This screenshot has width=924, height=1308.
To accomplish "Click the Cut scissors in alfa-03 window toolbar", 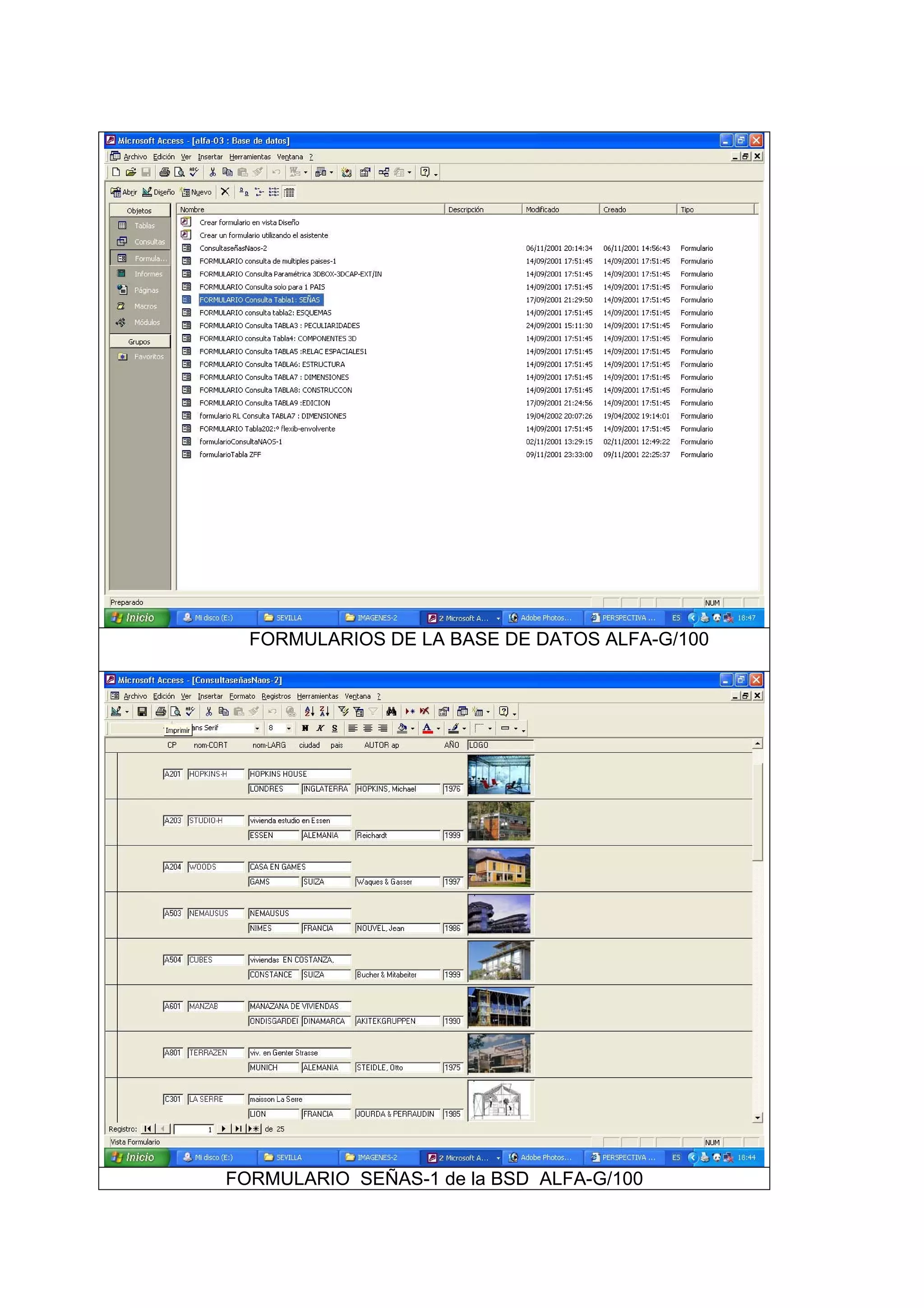I will [x=213, y=172].
